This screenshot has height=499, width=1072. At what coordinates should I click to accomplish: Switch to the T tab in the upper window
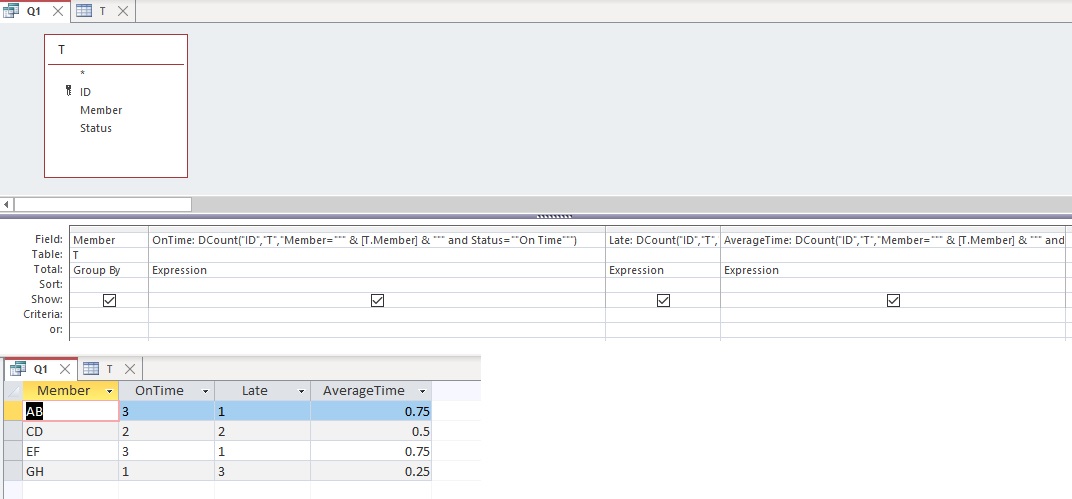coord(101,11)
